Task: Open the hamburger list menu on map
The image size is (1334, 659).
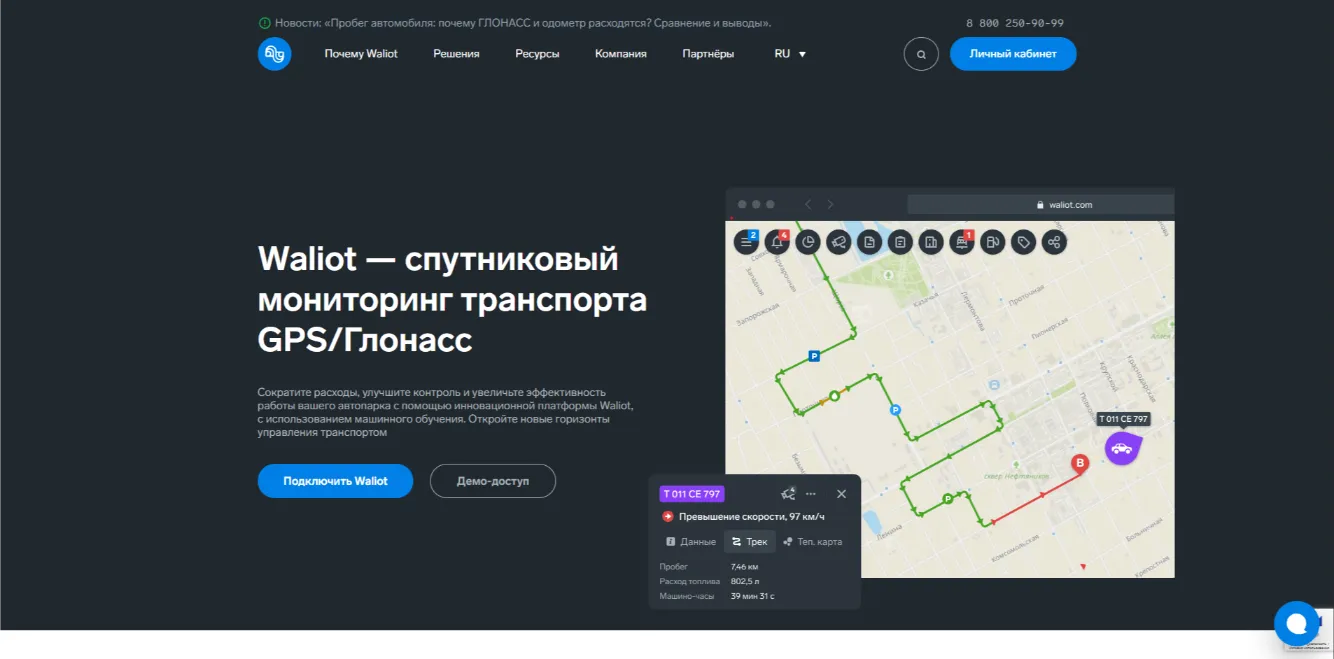Action: [747, 242]
